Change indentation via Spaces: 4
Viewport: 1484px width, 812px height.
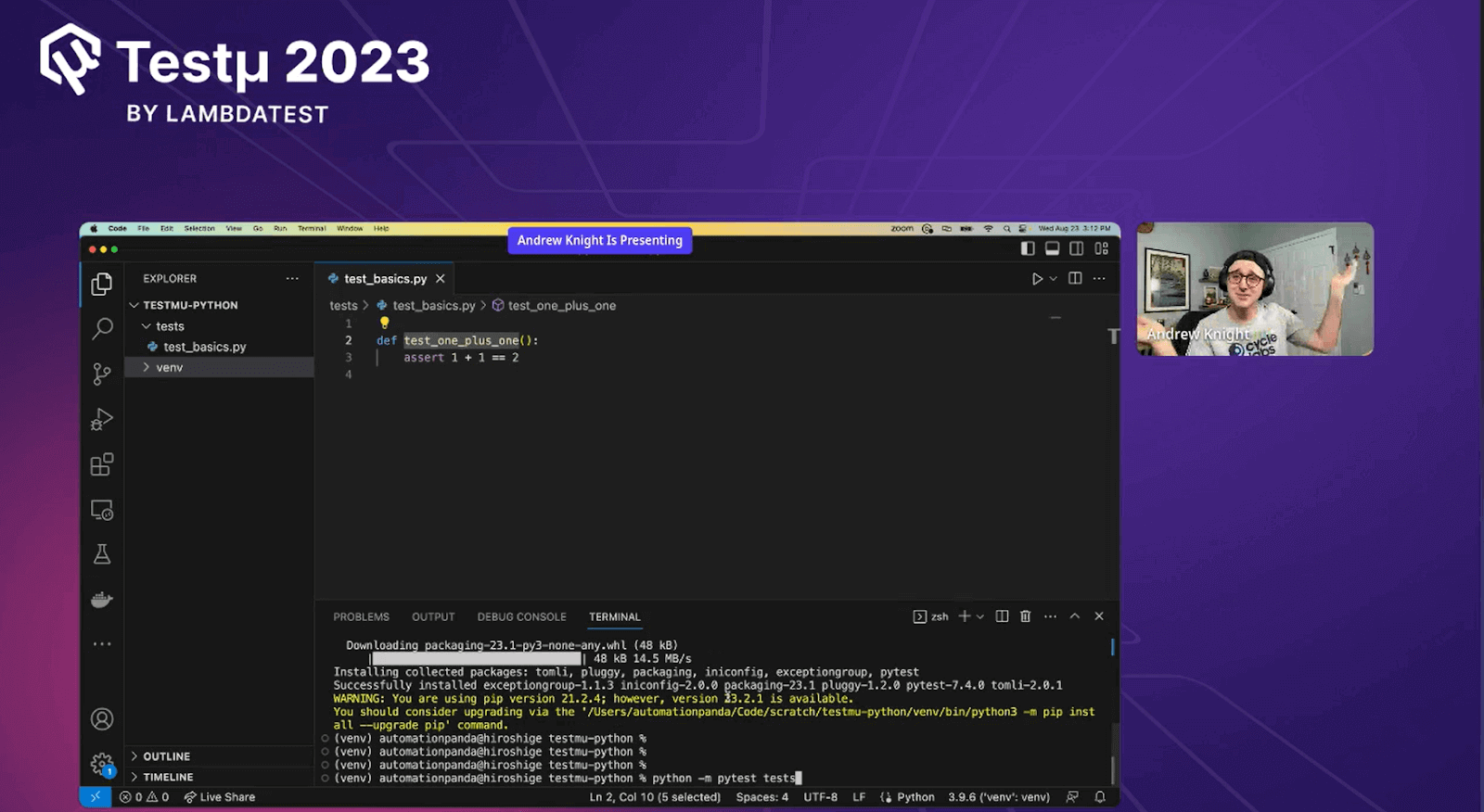(x=761, y=797)
